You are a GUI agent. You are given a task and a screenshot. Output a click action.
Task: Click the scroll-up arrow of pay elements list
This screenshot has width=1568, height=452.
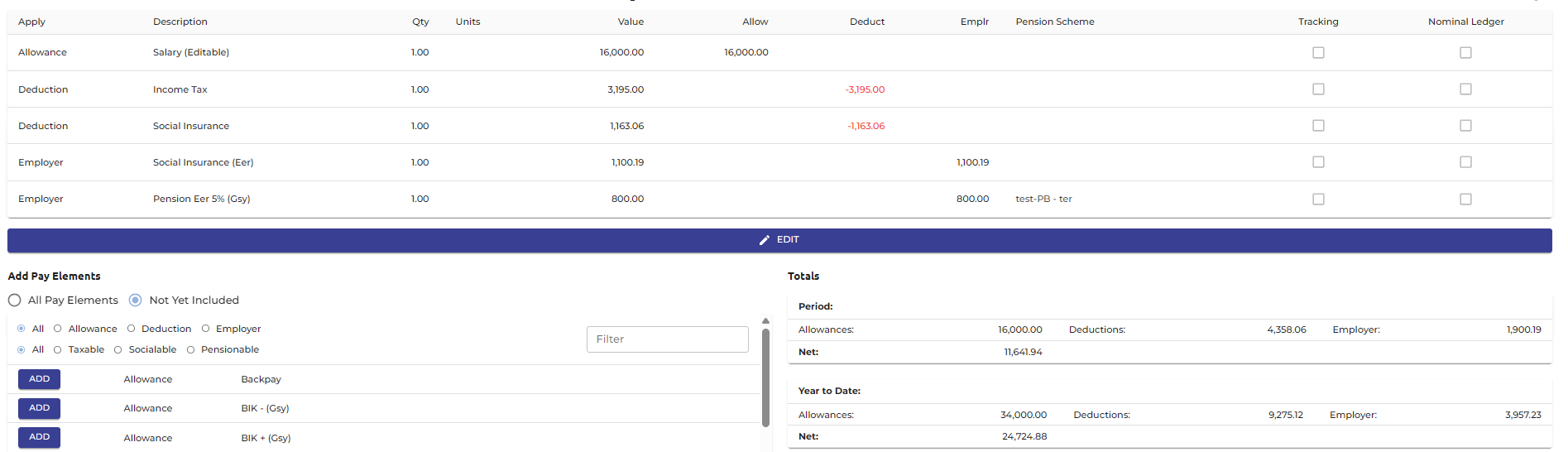pos(765,320)
